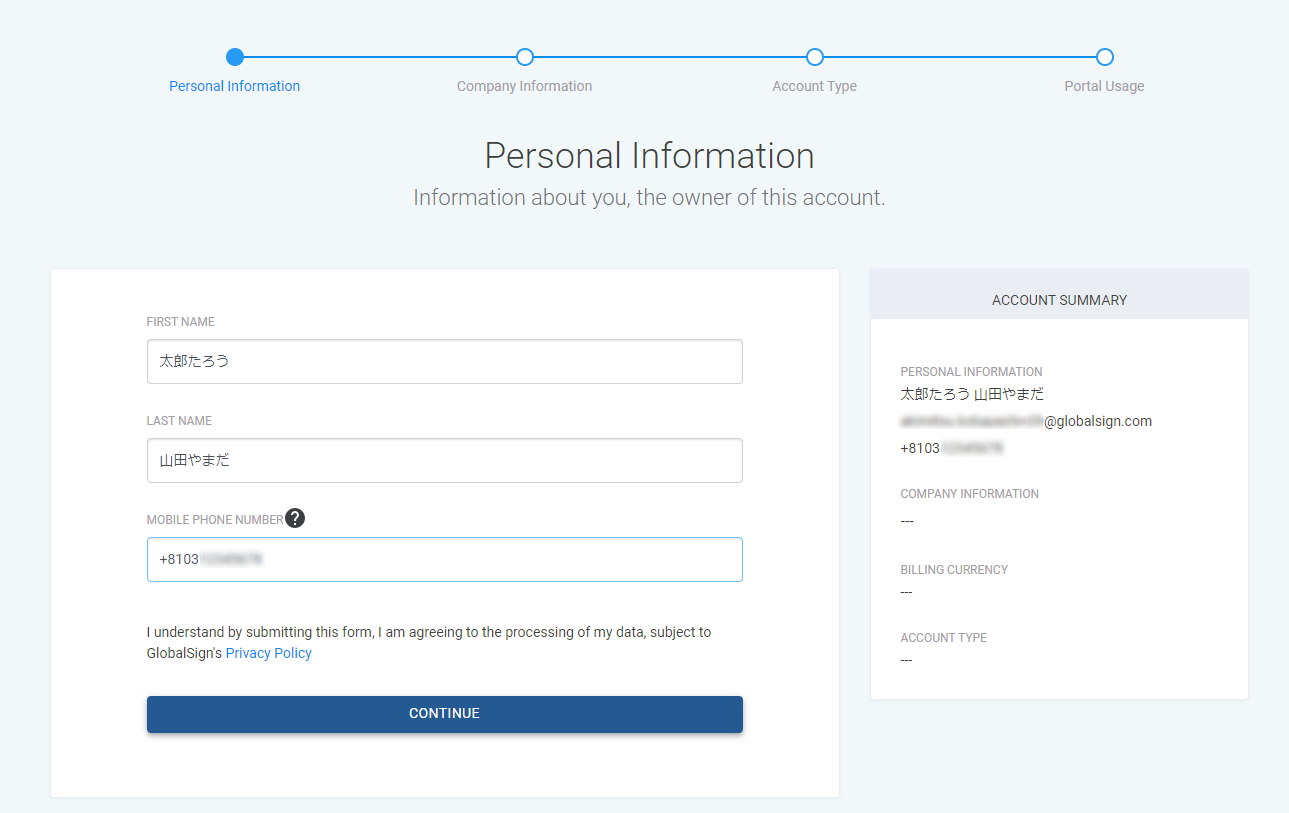This screenshot has height=813, width=1289.
Task: Click the Account Summary panel header
Action: click(x=1059, y=300)
